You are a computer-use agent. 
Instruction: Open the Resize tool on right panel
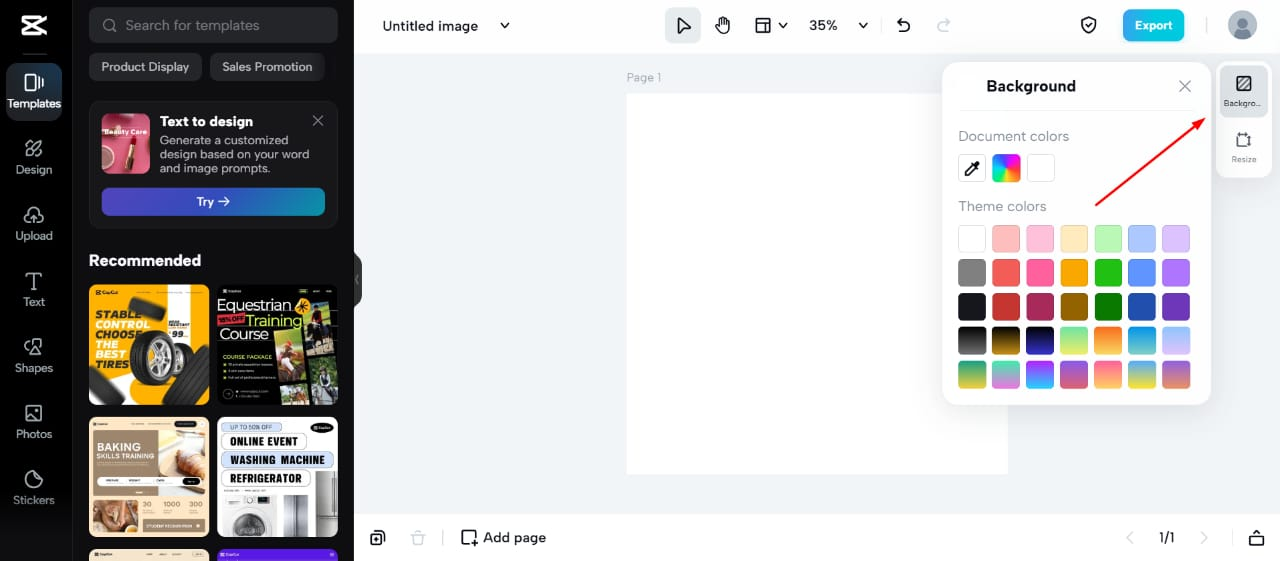pos(1243,147)
